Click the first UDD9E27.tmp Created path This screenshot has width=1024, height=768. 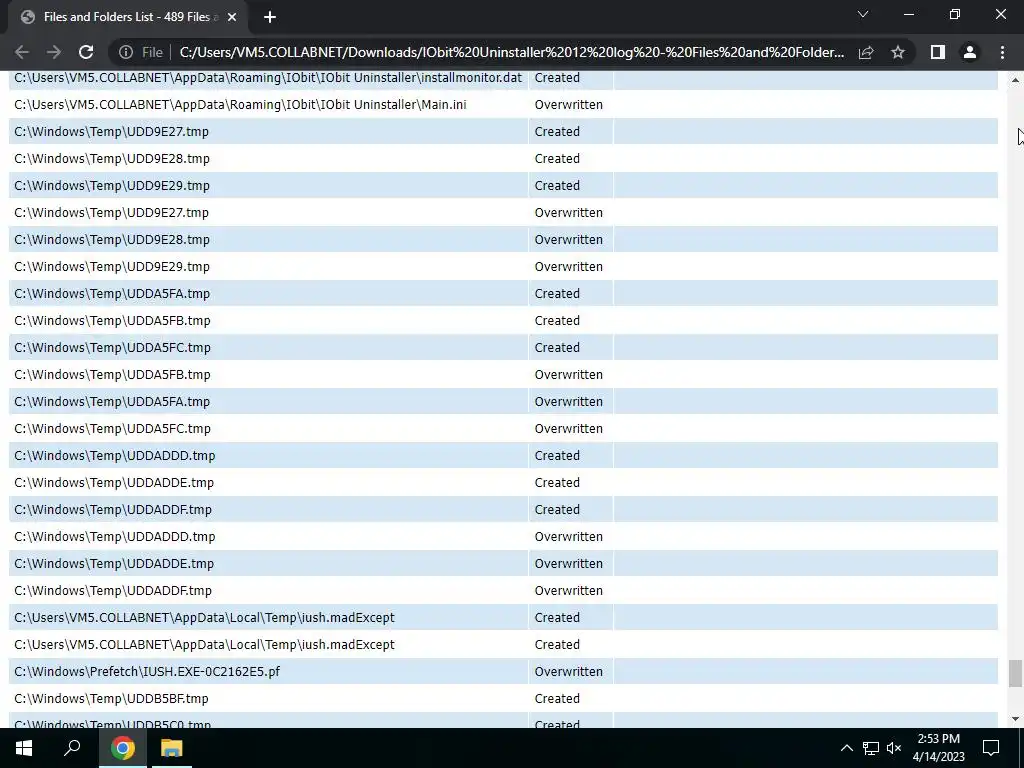[x=112, y=131]
